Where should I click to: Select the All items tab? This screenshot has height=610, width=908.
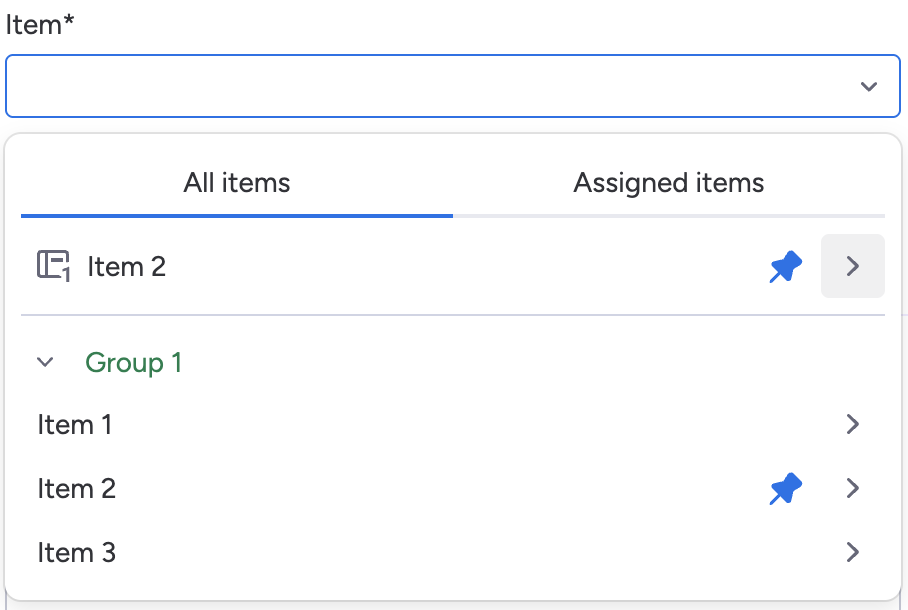pyautogui.click(x=237, y=183)
